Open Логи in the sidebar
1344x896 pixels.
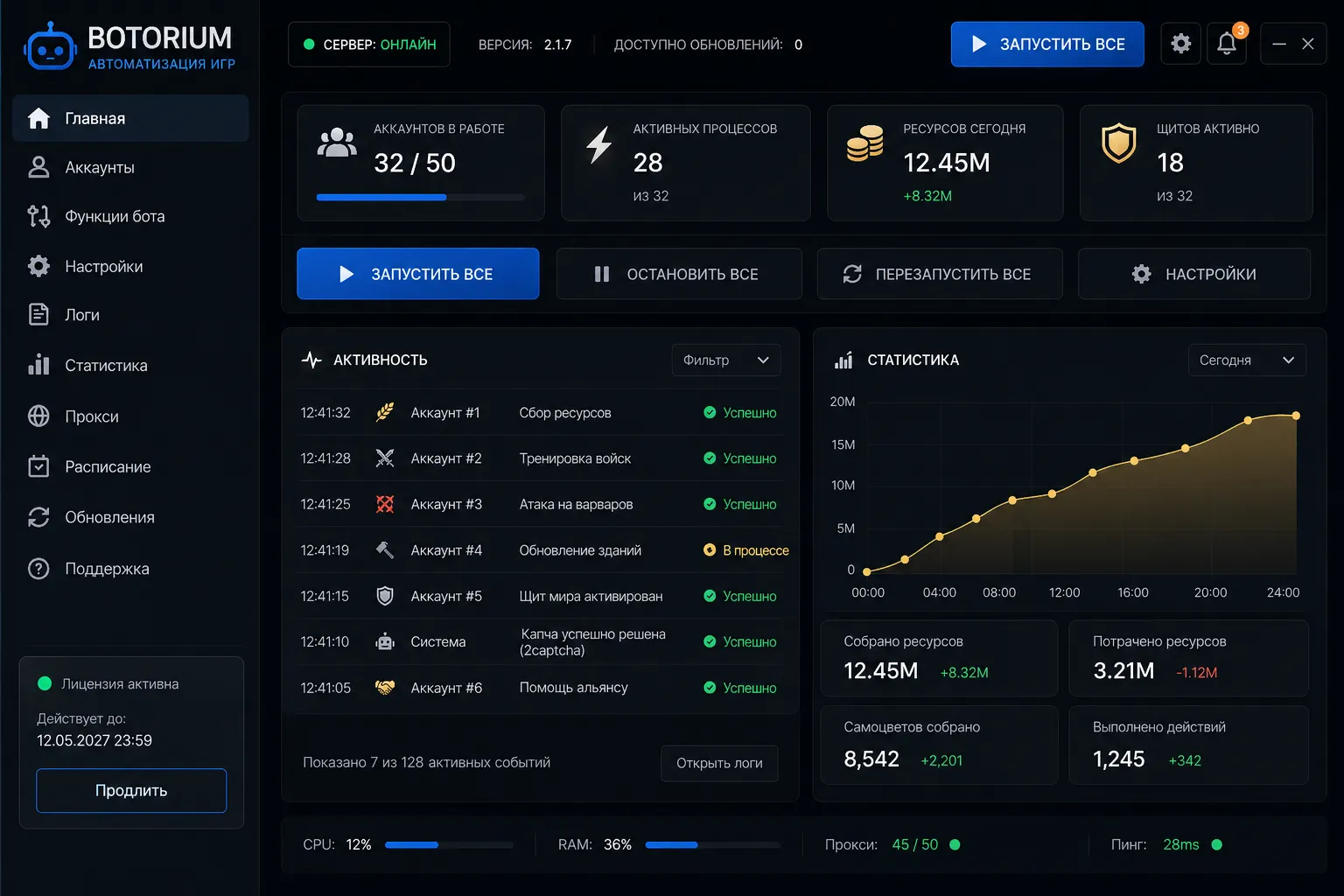pos(131,315)
